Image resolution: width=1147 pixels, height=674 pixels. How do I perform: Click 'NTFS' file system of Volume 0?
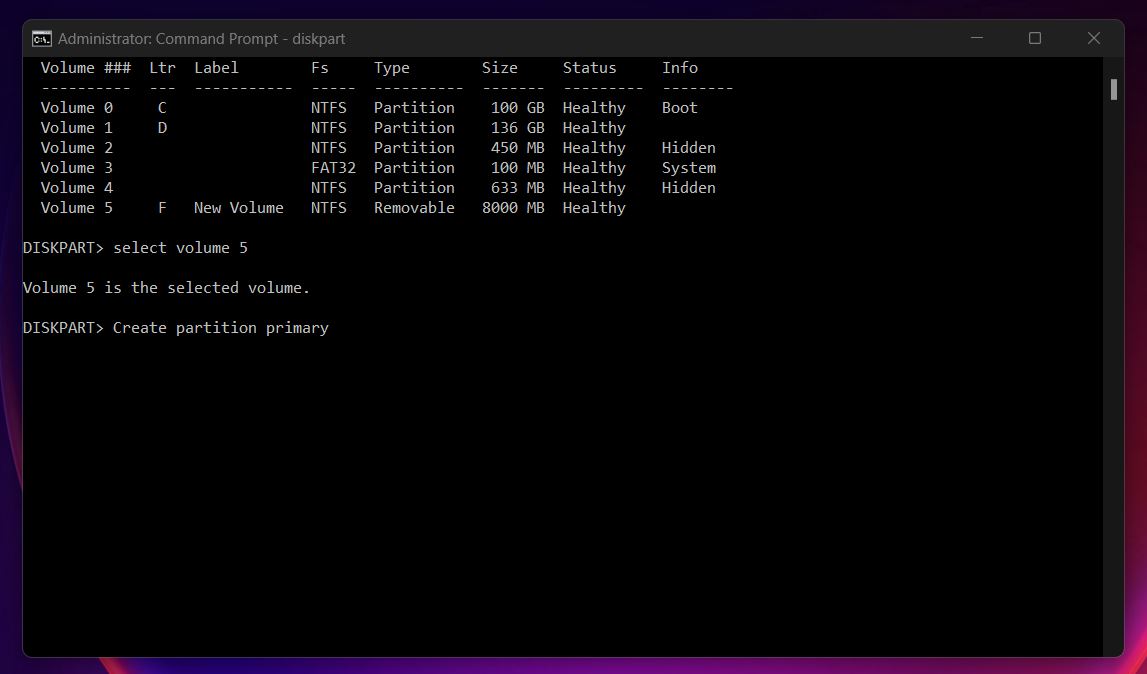328,108
